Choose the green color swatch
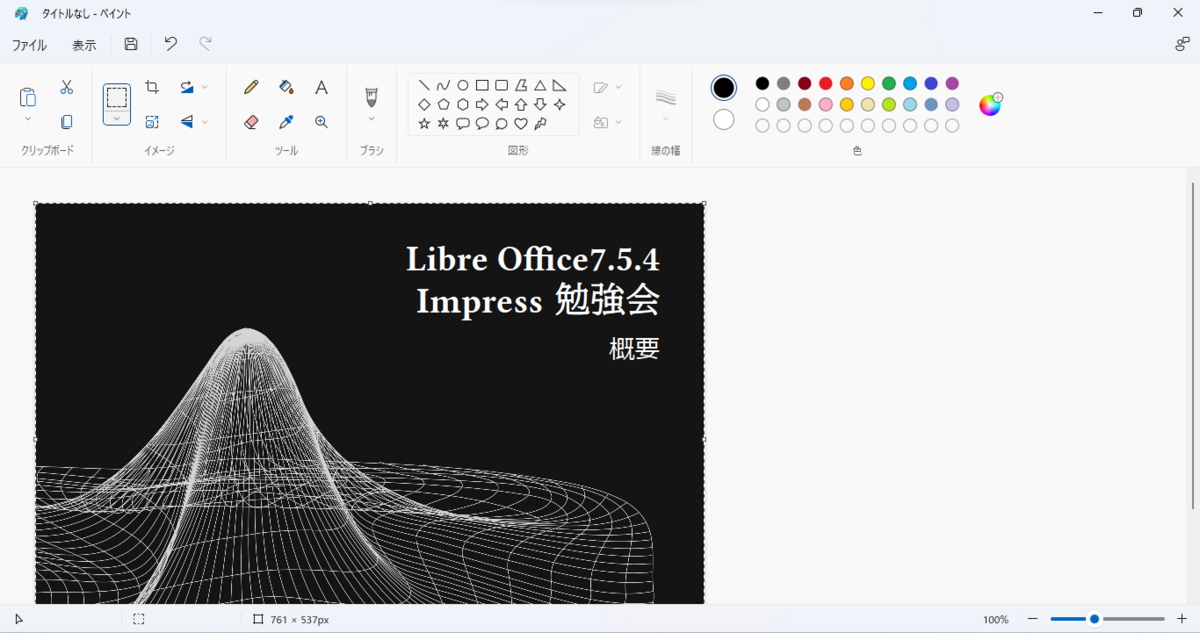The image size is (1200, 633). click(x=889, y=83)
